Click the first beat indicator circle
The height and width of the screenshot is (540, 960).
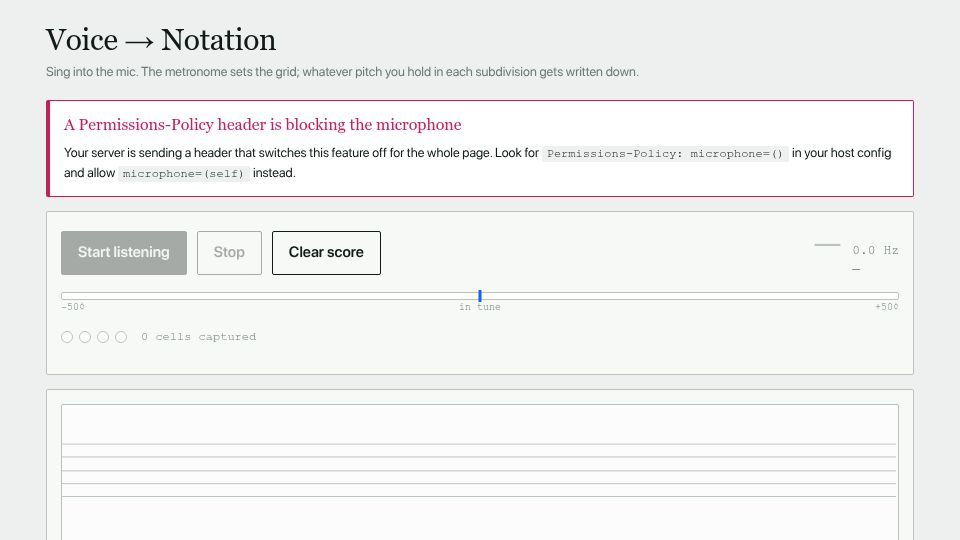[67, 337]
